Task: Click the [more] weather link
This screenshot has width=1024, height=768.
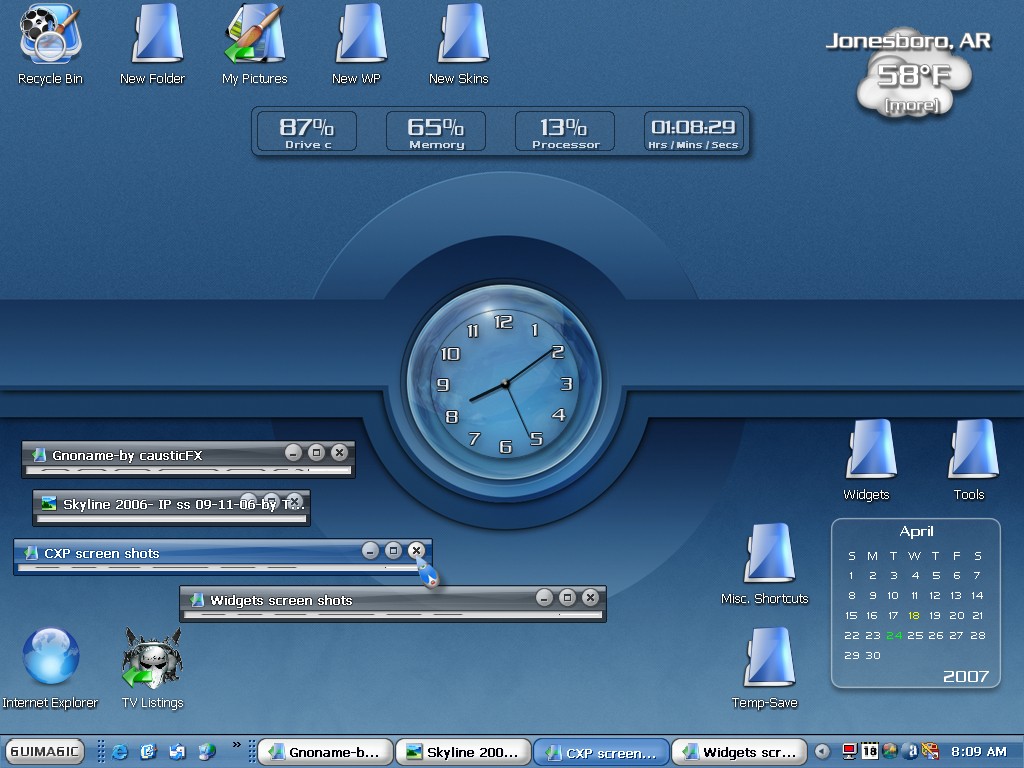Action: (x=912, y=105)
